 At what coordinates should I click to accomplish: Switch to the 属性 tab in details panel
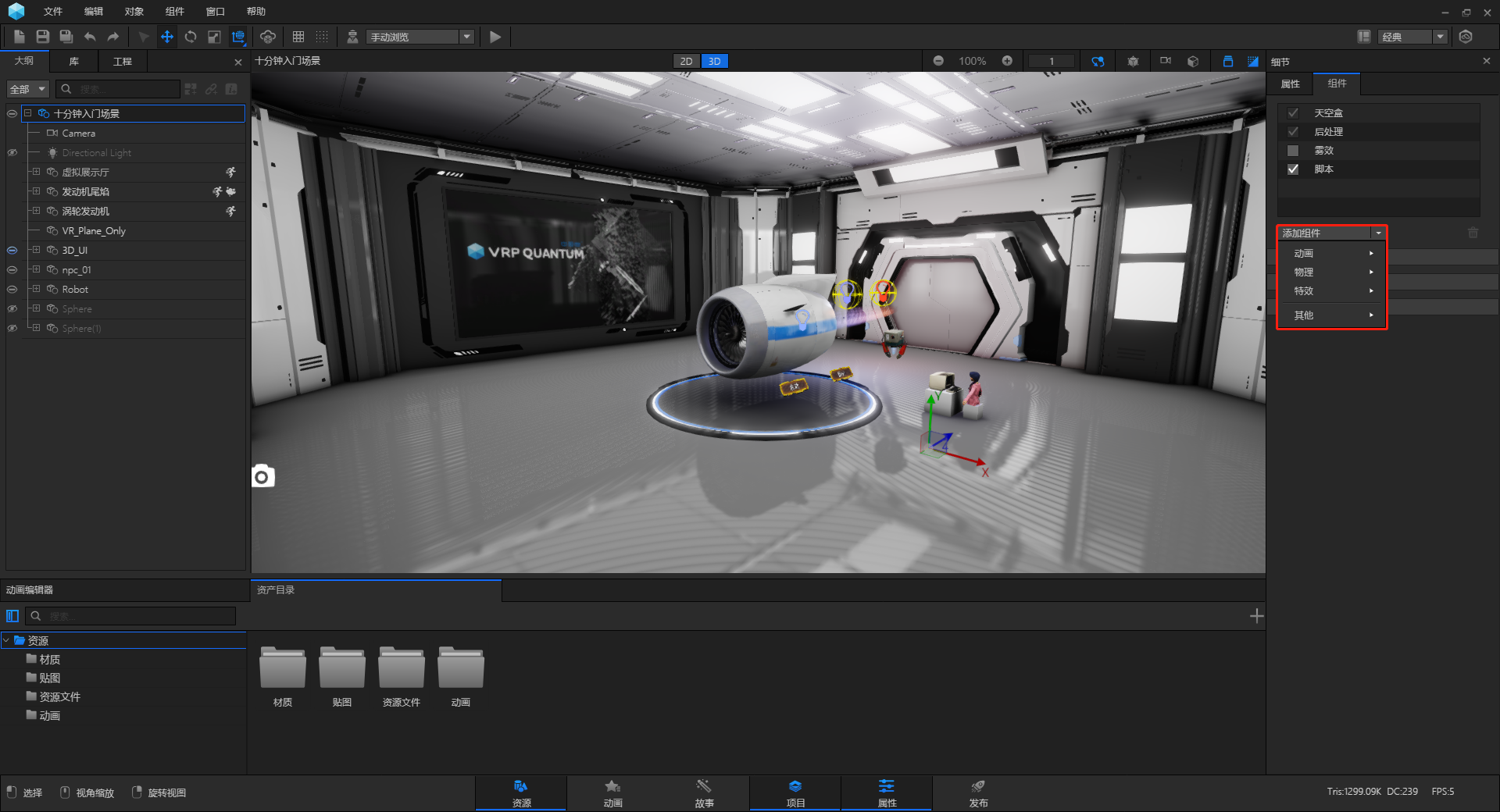coord(1291,84)
